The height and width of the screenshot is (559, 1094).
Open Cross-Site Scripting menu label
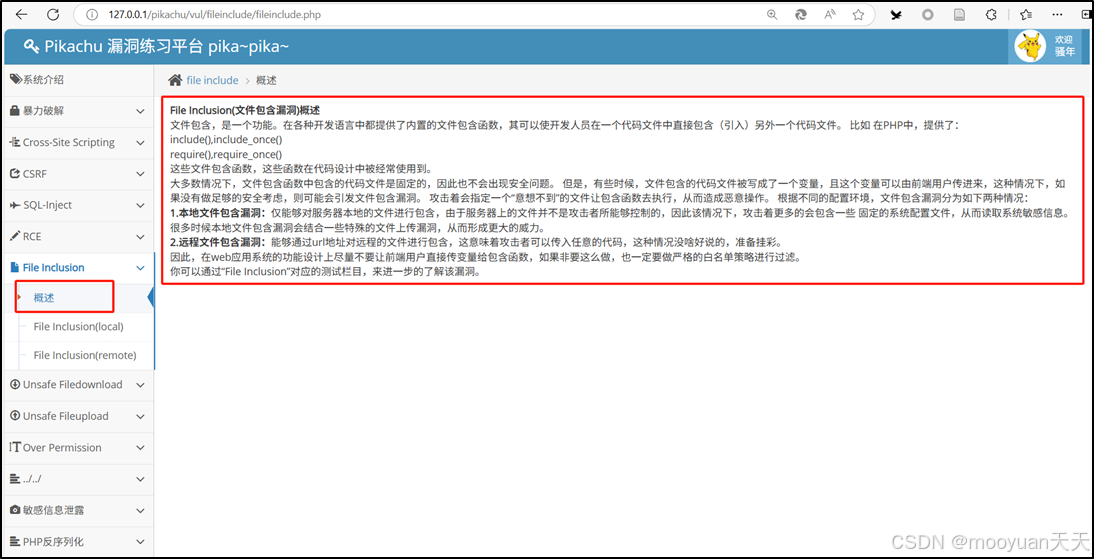pos(68,142)
